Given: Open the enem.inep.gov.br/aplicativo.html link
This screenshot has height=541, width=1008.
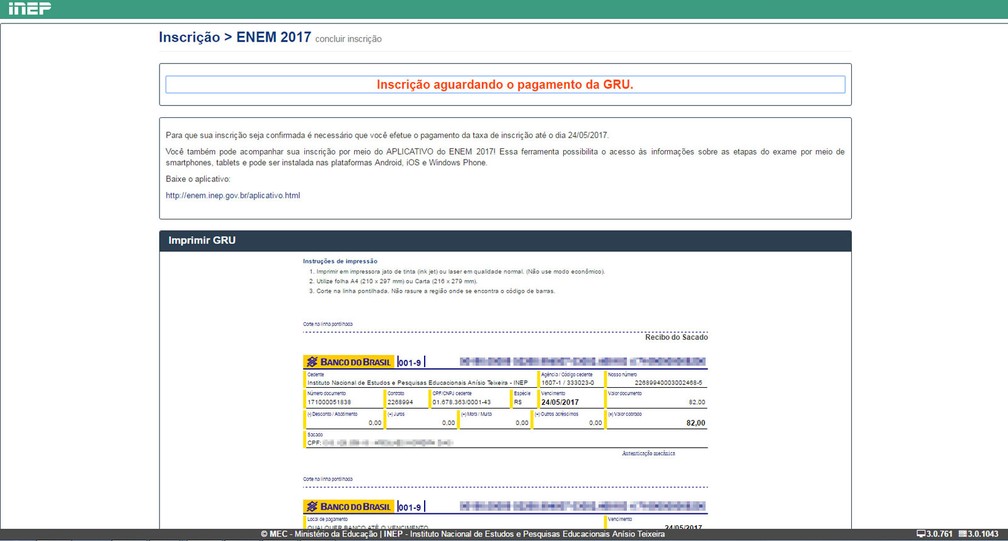Looking at the screenshot, I should tap(232, 195).
